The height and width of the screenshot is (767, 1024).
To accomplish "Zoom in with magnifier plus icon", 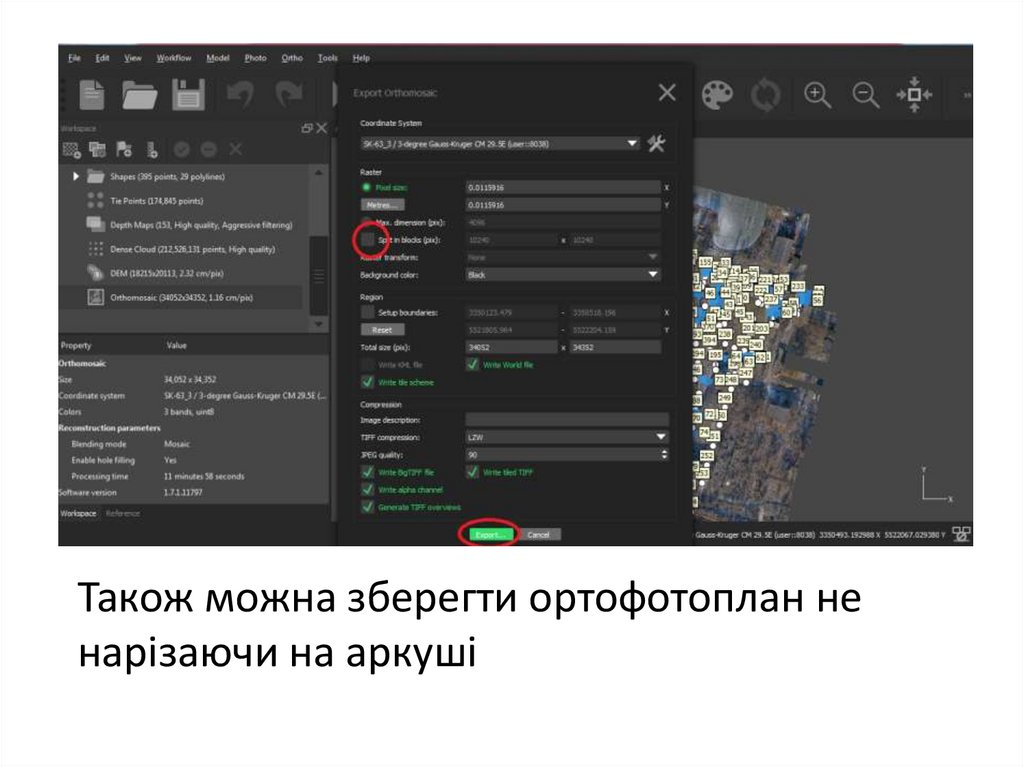I will [816, 95].
